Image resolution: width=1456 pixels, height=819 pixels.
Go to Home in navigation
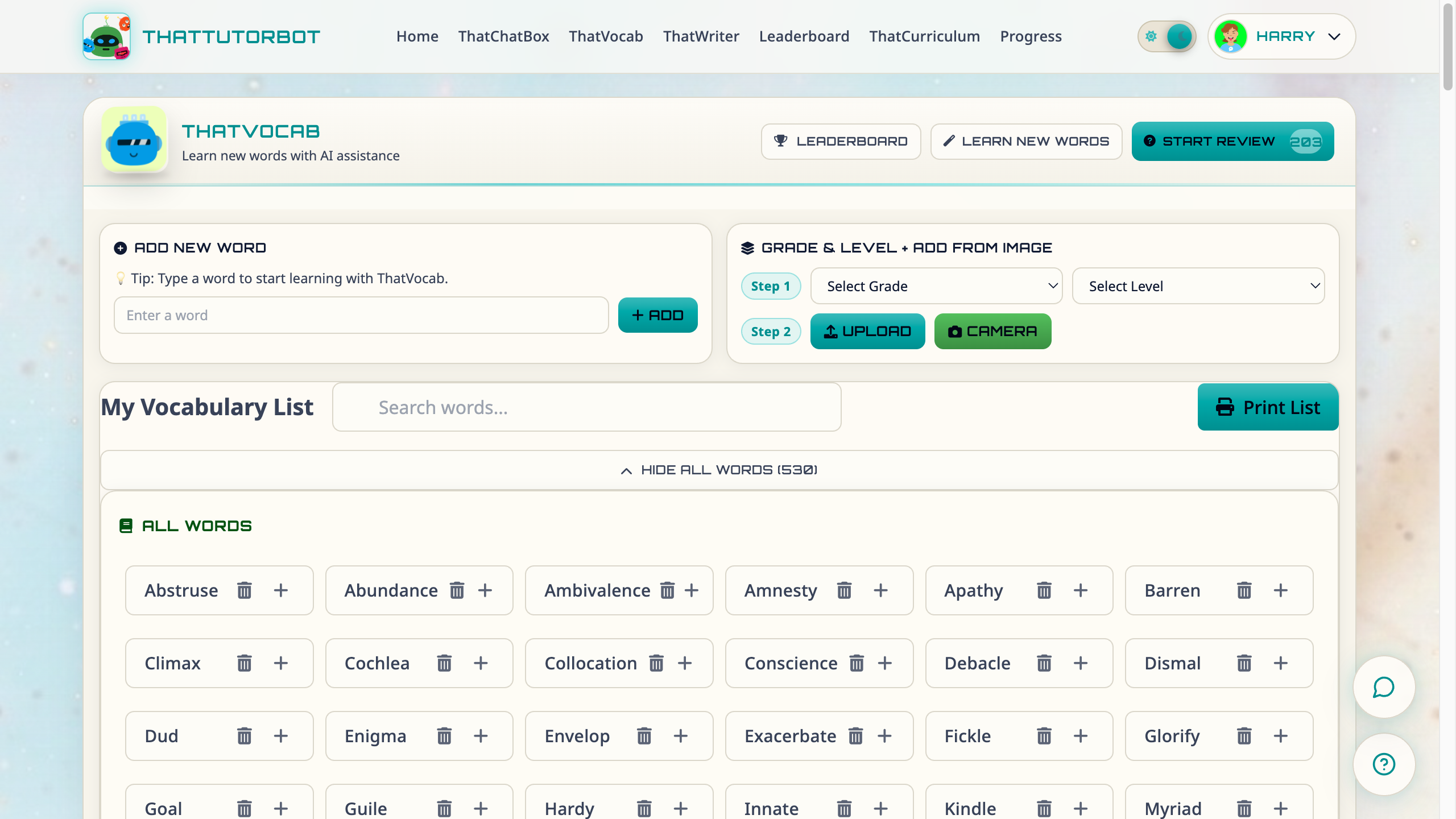(417, 36)
